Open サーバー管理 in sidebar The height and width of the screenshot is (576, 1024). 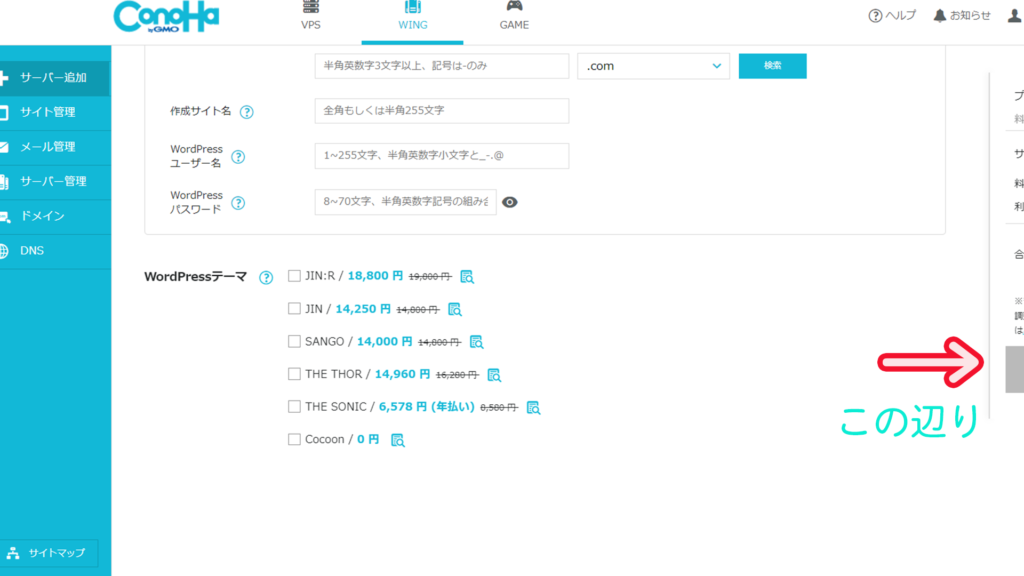click(x=55, y=182)
